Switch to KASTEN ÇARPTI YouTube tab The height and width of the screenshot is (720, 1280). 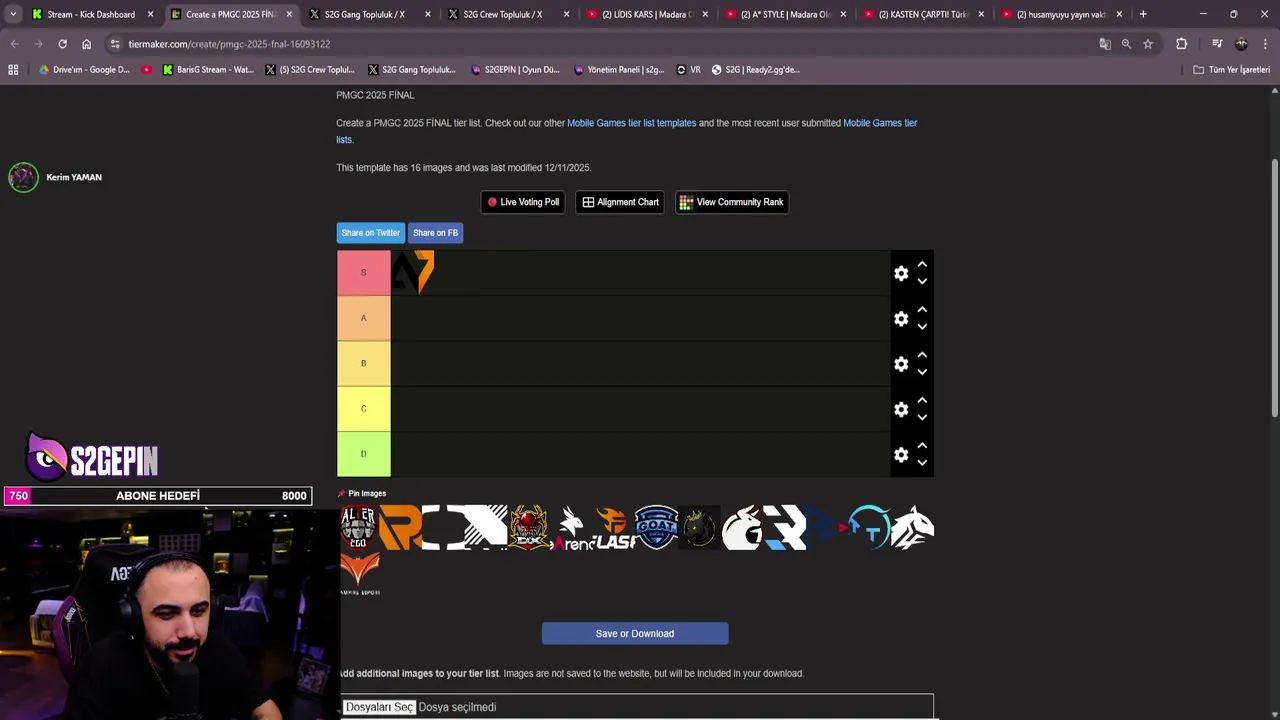click(924, 14)
